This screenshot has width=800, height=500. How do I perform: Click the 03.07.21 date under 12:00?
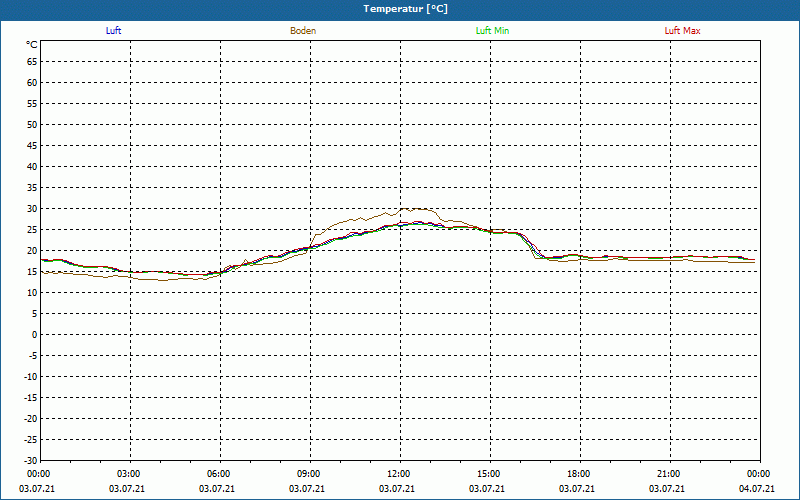tap(396, 489)
